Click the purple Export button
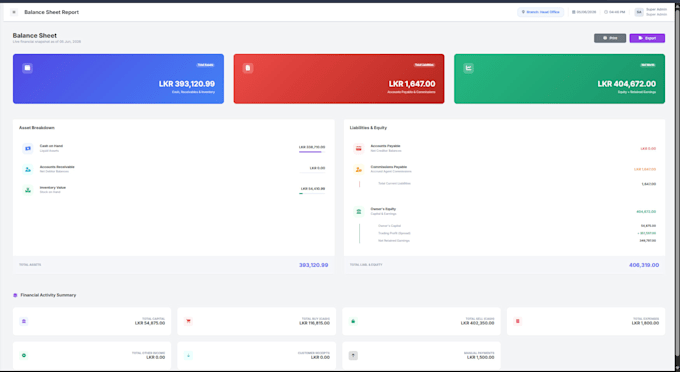Image resolution: width=680 pixels, height=372 pixels. pos(647,38)
